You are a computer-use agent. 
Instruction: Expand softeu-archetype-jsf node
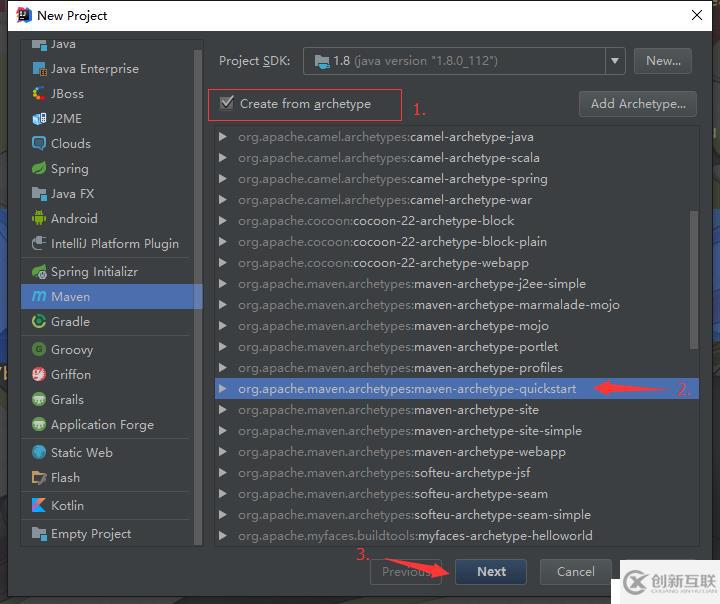[x=223, y=473]
